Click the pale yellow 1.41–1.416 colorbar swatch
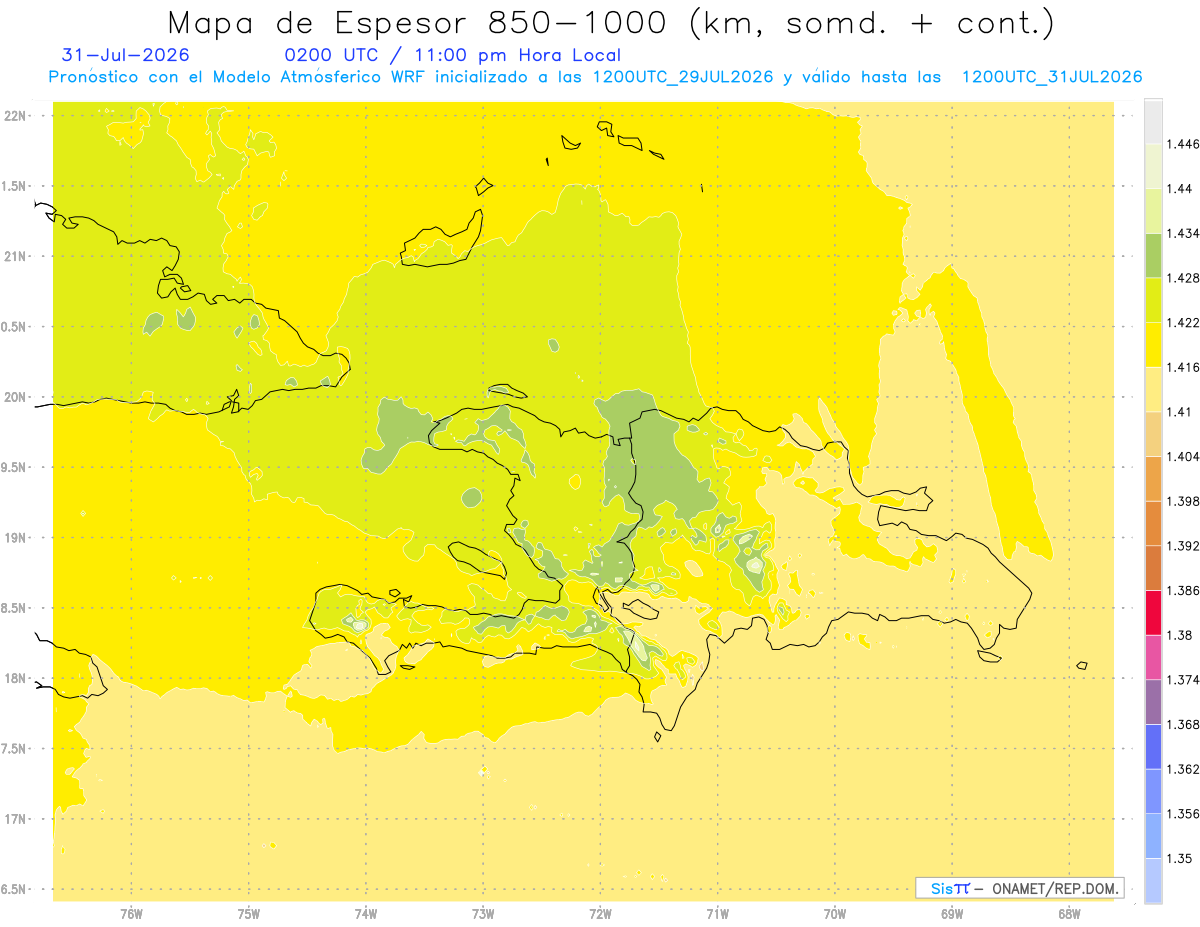 (1154, 389)
